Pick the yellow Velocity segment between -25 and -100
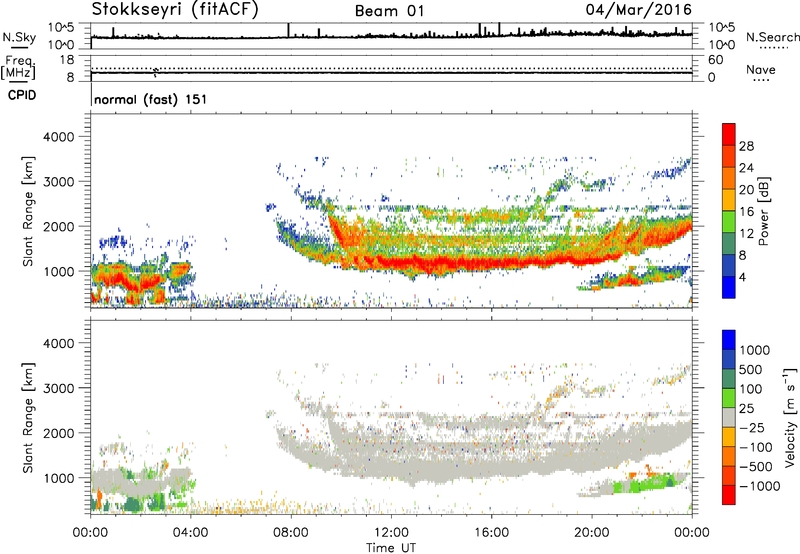This screenshot has height=554, width=800. pos(729,437)
